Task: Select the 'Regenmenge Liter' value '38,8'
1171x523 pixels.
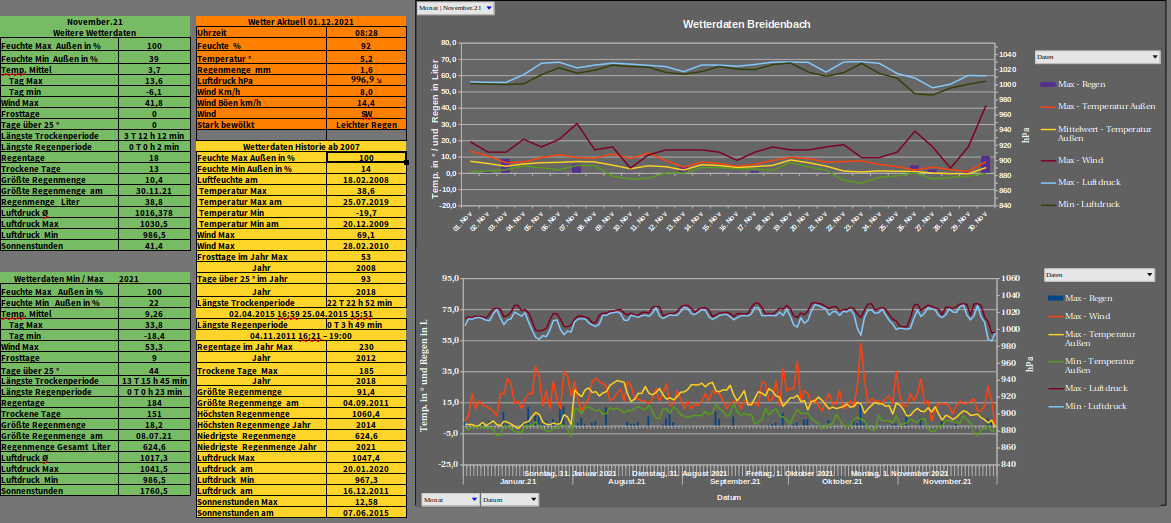Action: (155, 202)
